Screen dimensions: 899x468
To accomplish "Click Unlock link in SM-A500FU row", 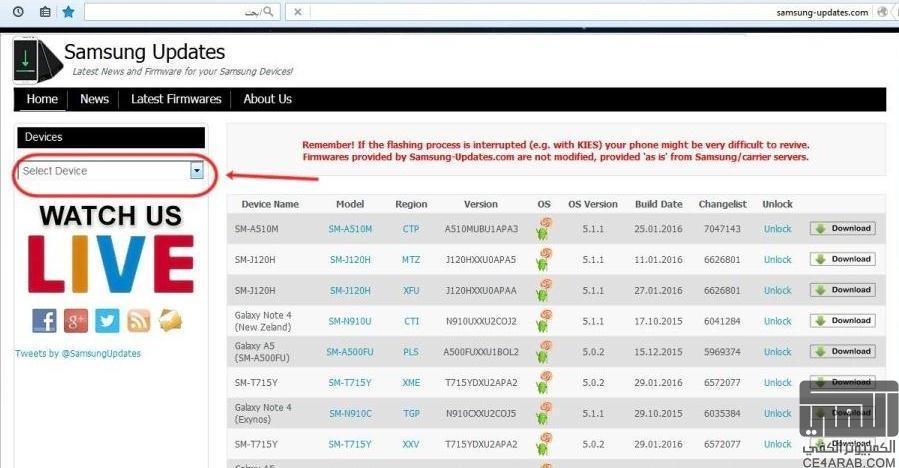I will point(777,352).
